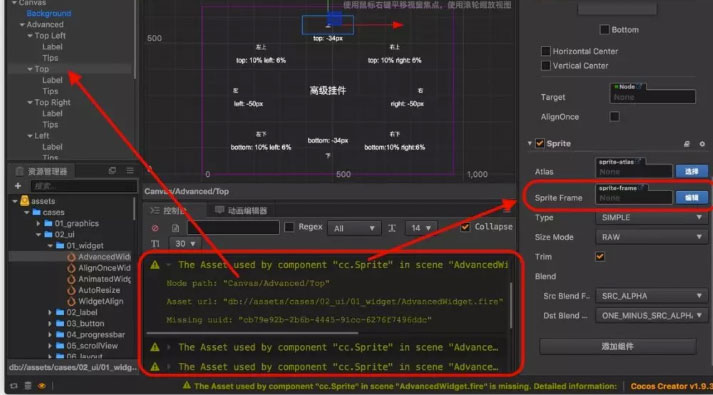Enable the Vertical Center checkbox
This screenshot has width=713, height=395.
coord(546,65)
